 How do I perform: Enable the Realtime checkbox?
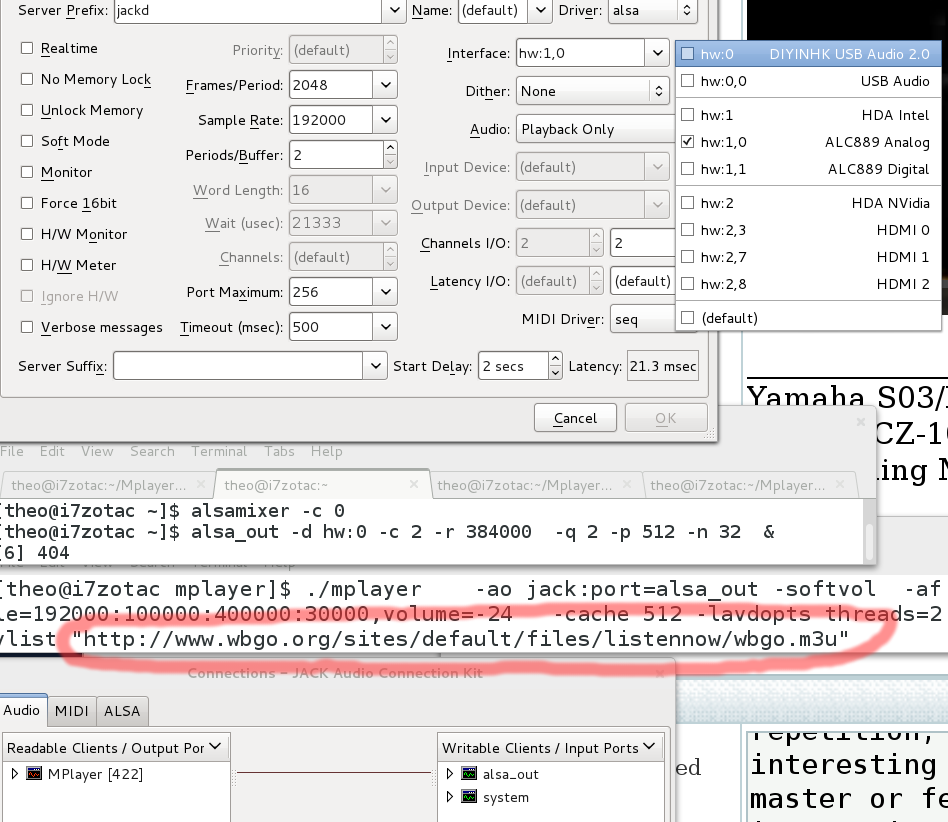tap(27, 48)
